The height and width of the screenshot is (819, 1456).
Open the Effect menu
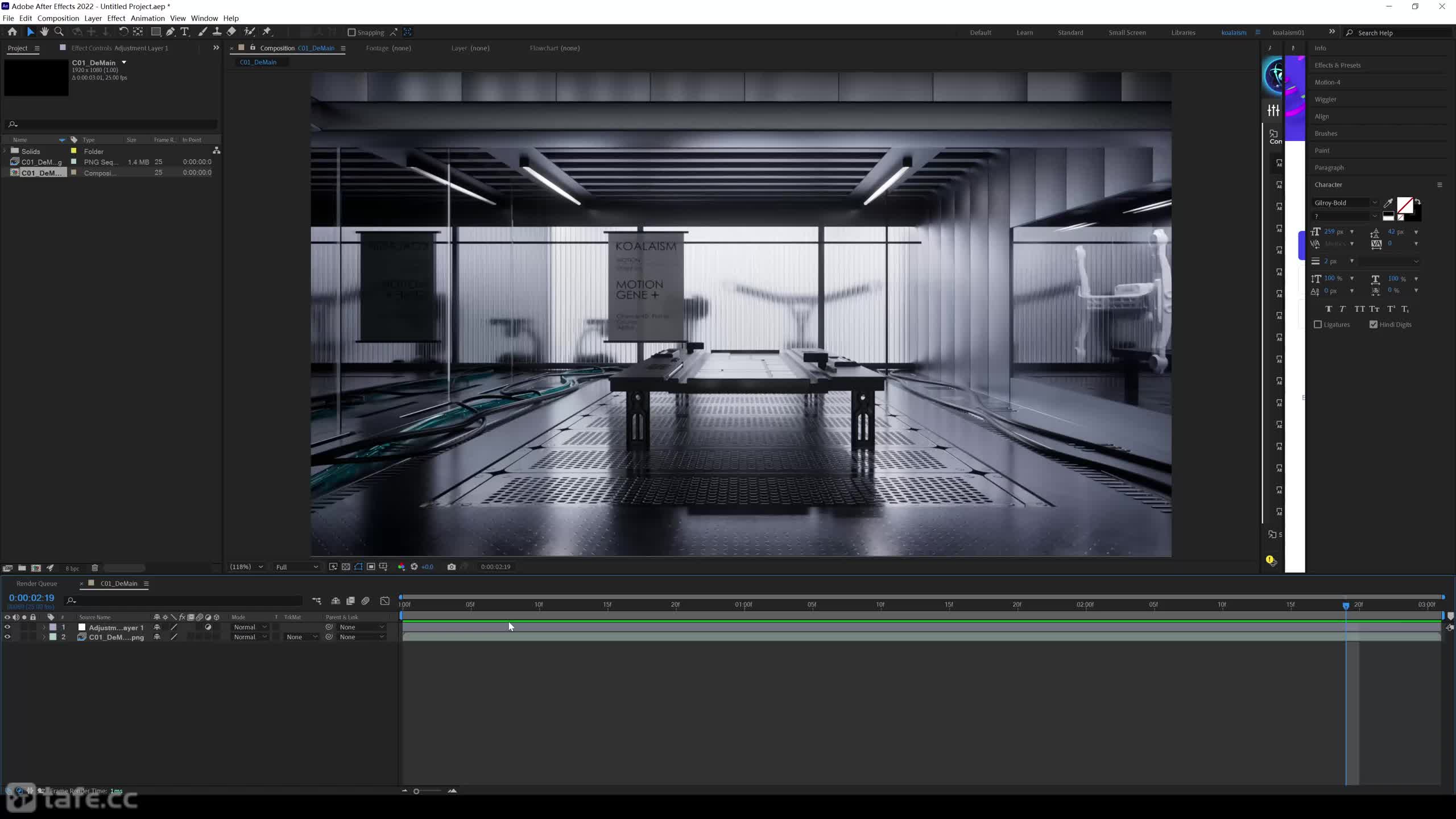[116, 18]
